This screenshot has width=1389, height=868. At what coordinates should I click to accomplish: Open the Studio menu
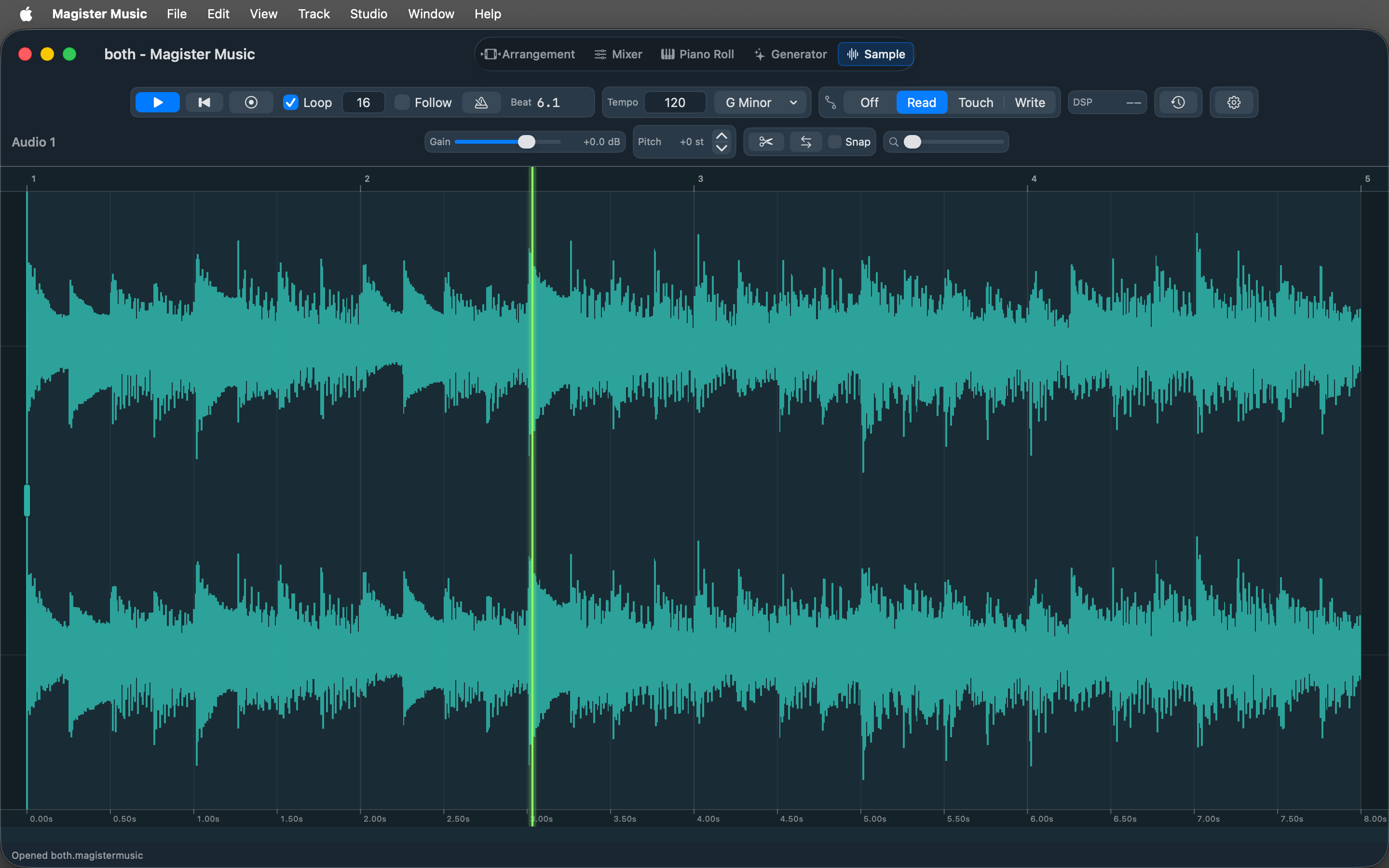(368, 14)
